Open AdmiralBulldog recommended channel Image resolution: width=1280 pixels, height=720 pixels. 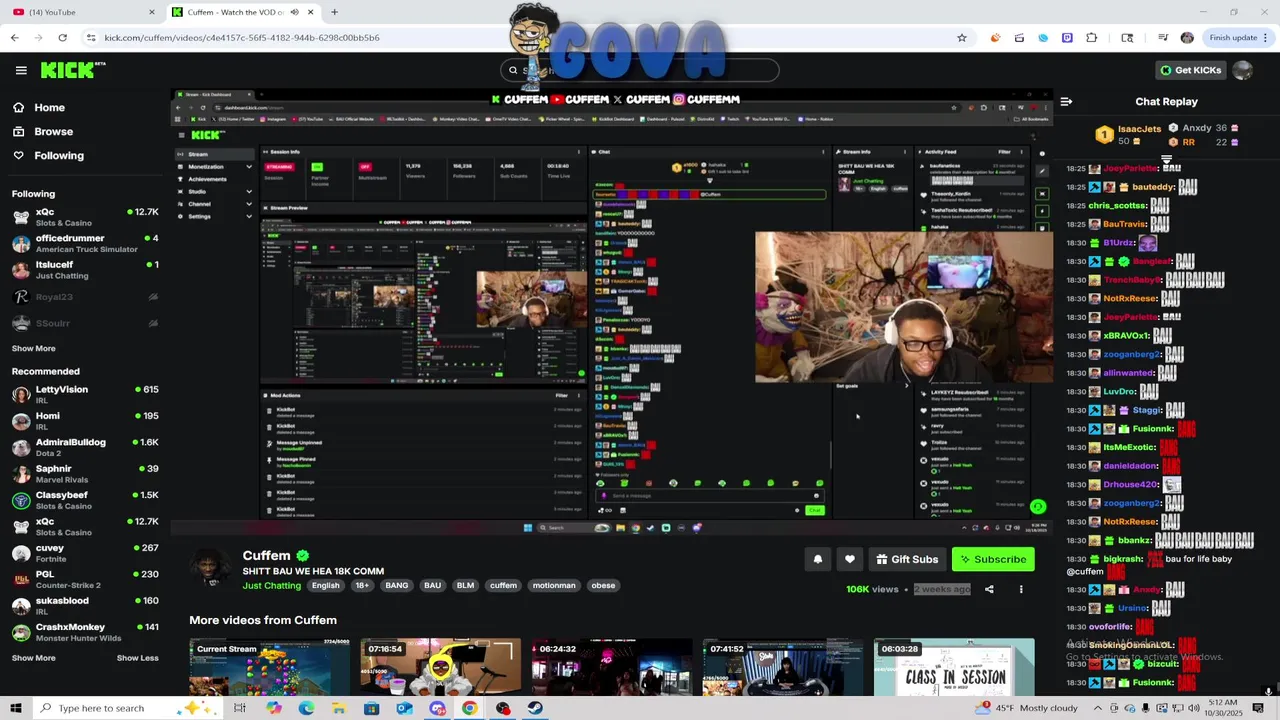85,448
